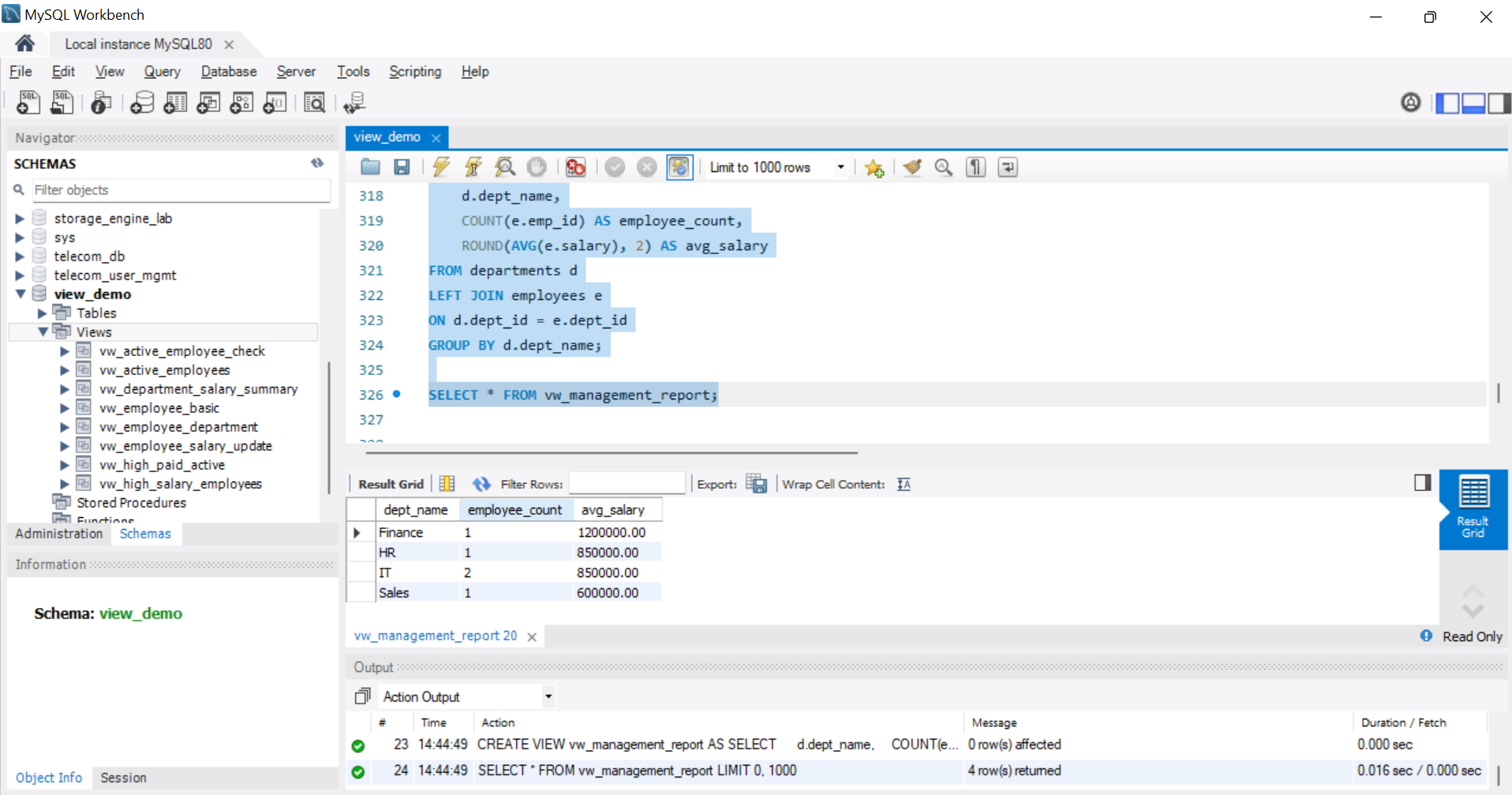This screenshot has width=1512, height=795.
Task: Click the Filter Rows input field
Action: coord(627,483)
